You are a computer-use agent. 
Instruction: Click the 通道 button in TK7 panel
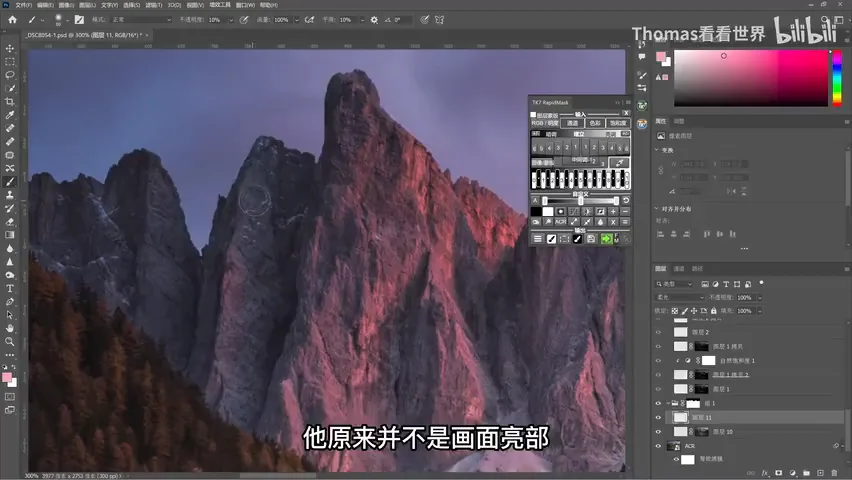[572, 123]
